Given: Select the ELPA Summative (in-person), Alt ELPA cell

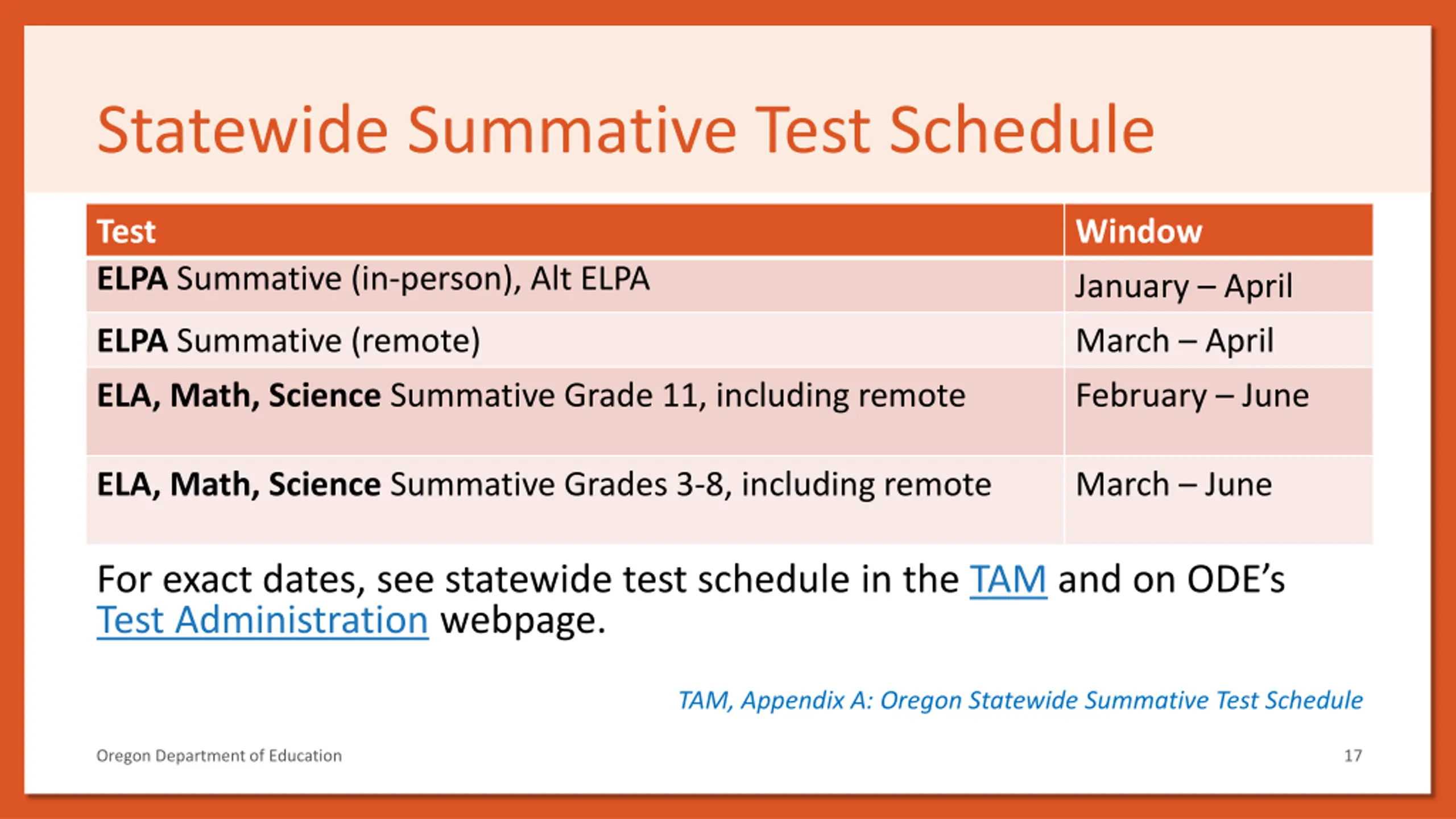Looking at the screenshot, I should [x=574, y=286].
